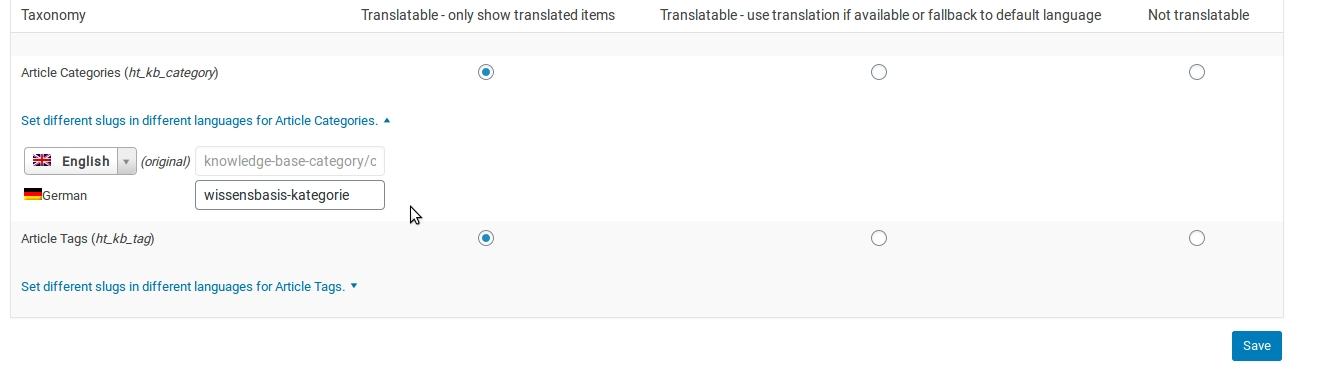Click the Article Tags (ht_kb_tag) label
Screen dimensions: 1319x377
pos(88,239)
